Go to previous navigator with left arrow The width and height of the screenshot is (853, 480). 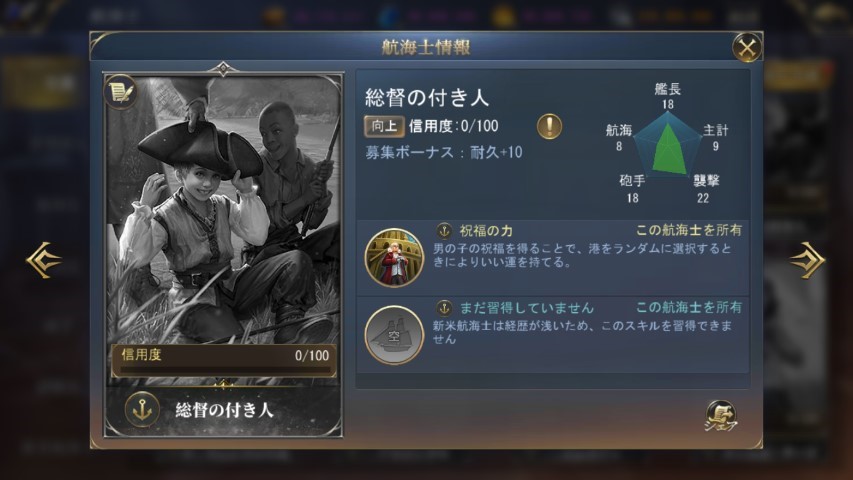pos(44,260)
